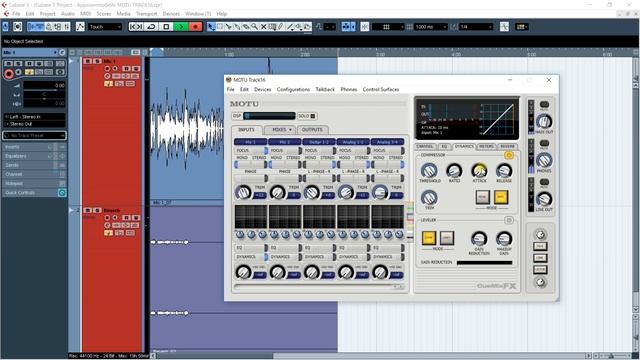
Task: Click the Compressor THRESHOLD knob
Action: pyautogui.click(x=429, y=171)
